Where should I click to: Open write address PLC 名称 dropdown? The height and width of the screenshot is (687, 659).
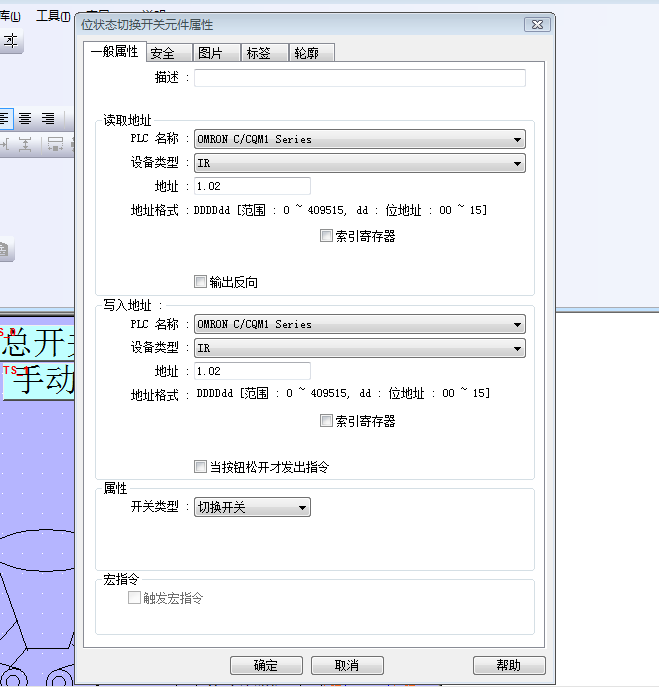tap(517, 325)
